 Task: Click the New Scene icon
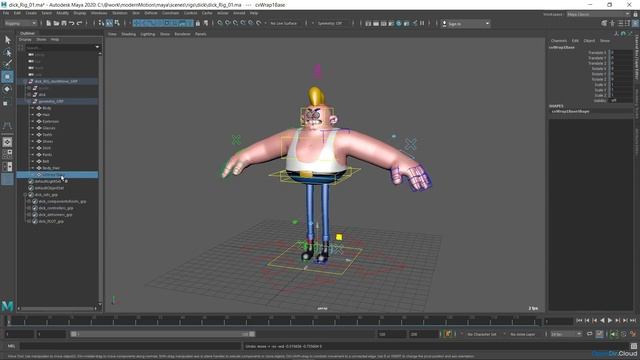48,23
